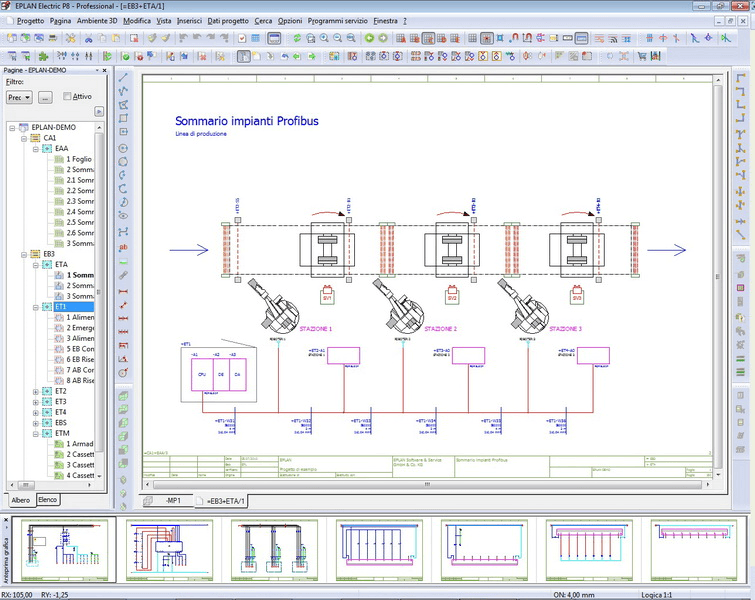Screen dimensions: 755x600
Task: Click the blue table grid icon
Action: [x=256, y=38]
